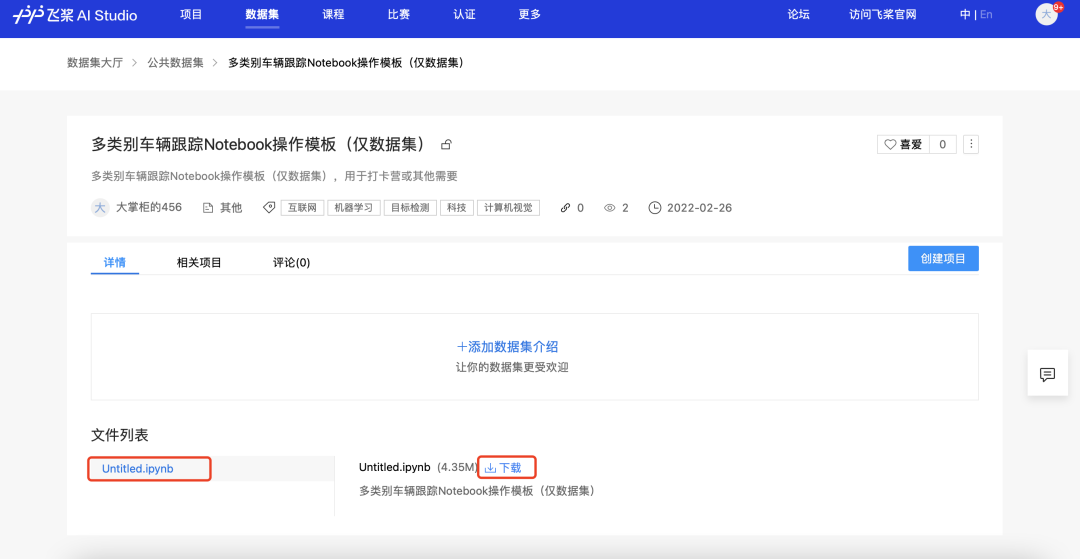Click the 创建项目 button
The image size is (1080, 559).
pos(944,258)
